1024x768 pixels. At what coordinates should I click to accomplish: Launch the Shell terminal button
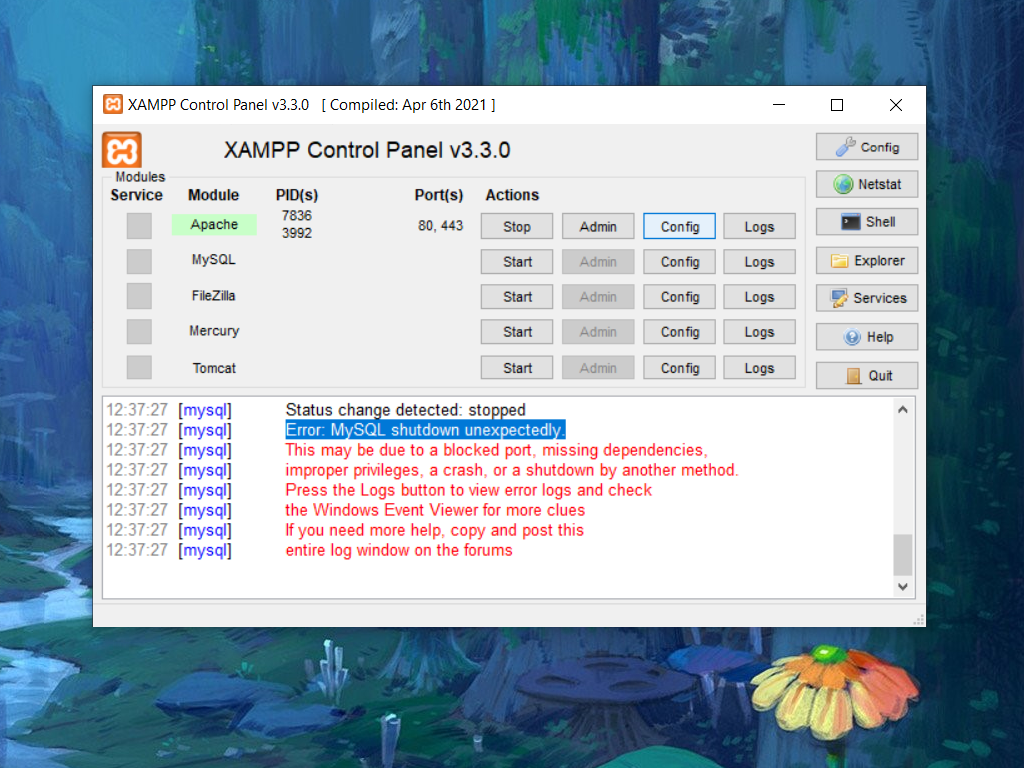coord(867,222)
